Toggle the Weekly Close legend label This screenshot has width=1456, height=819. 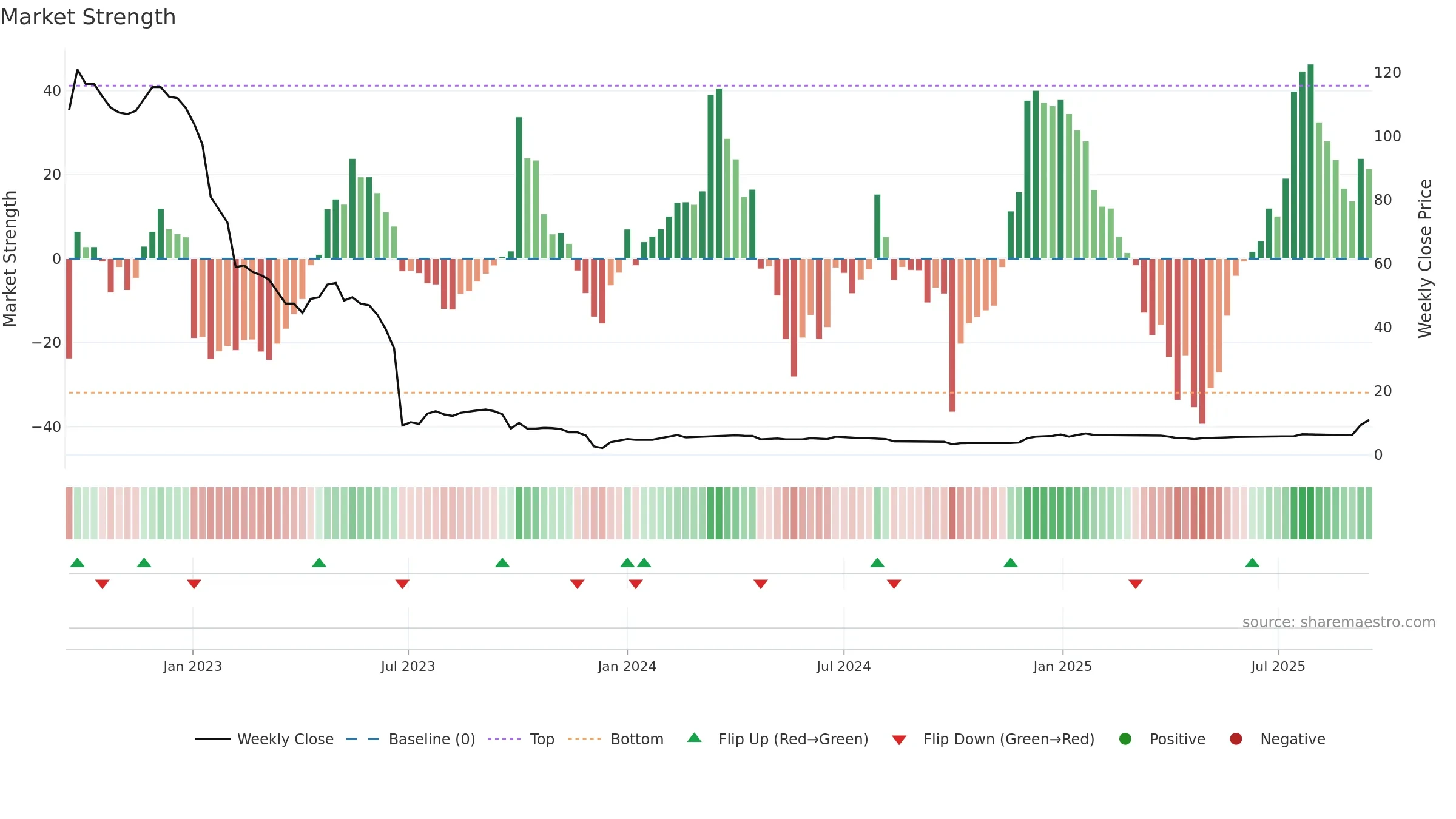[x=285, y=740]
